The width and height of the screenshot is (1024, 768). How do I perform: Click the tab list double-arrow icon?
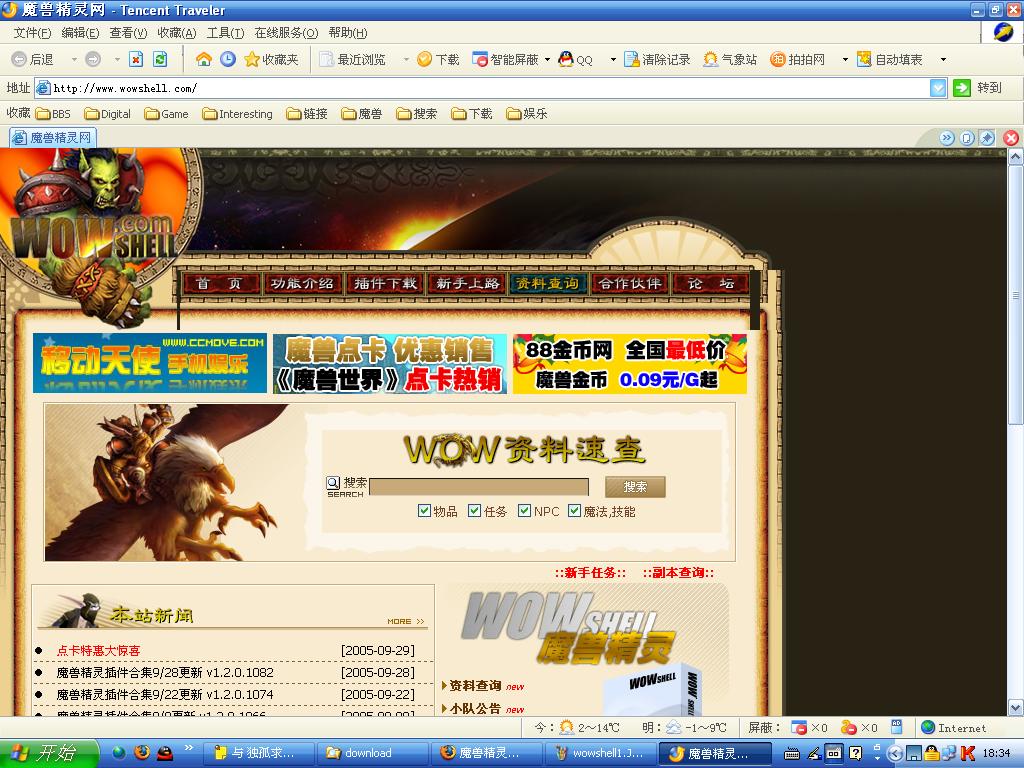point(947,138)
